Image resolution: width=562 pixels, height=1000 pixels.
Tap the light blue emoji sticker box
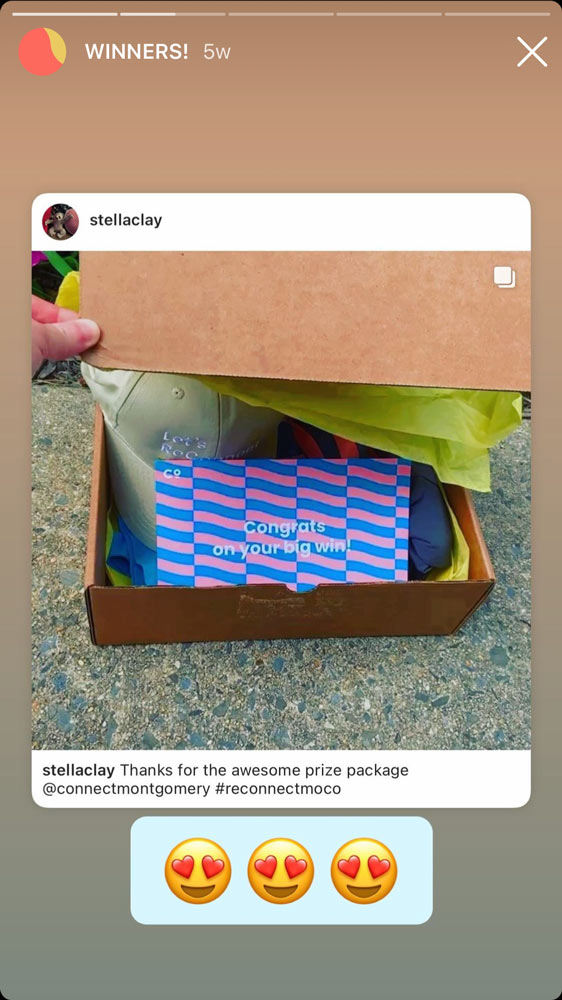pos(281,871)
